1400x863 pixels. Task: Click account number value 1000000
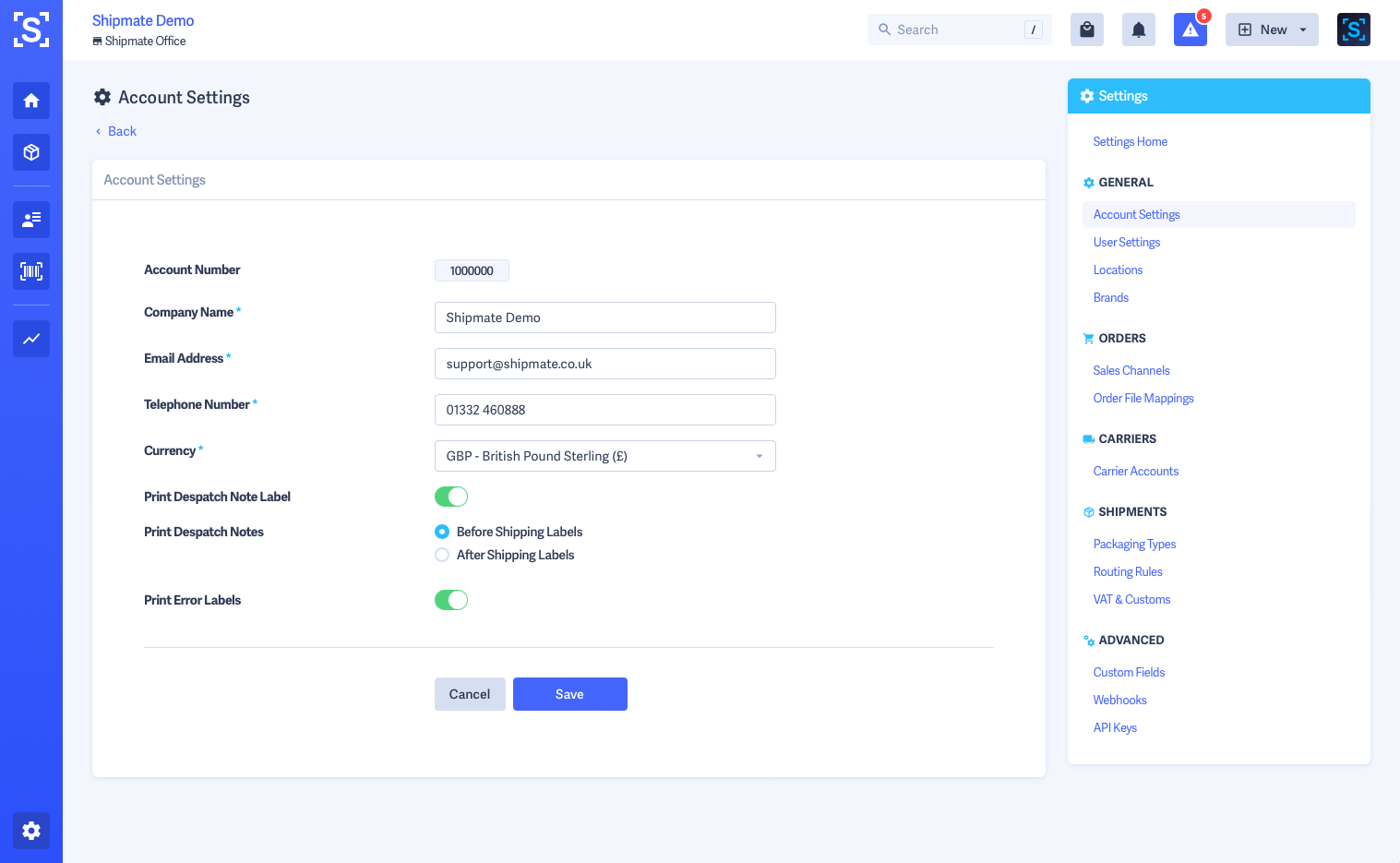click(472, 270)
